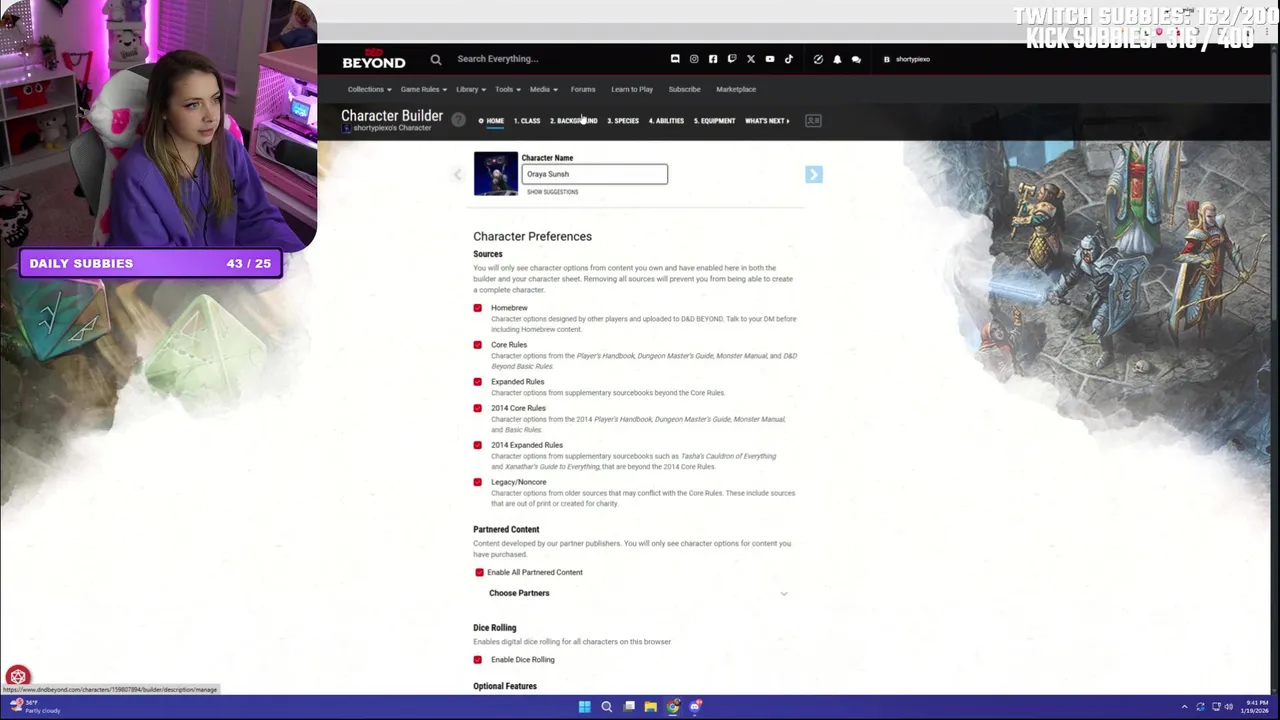
Task: Open the Facebook icon link
Action: click(713, 59)
